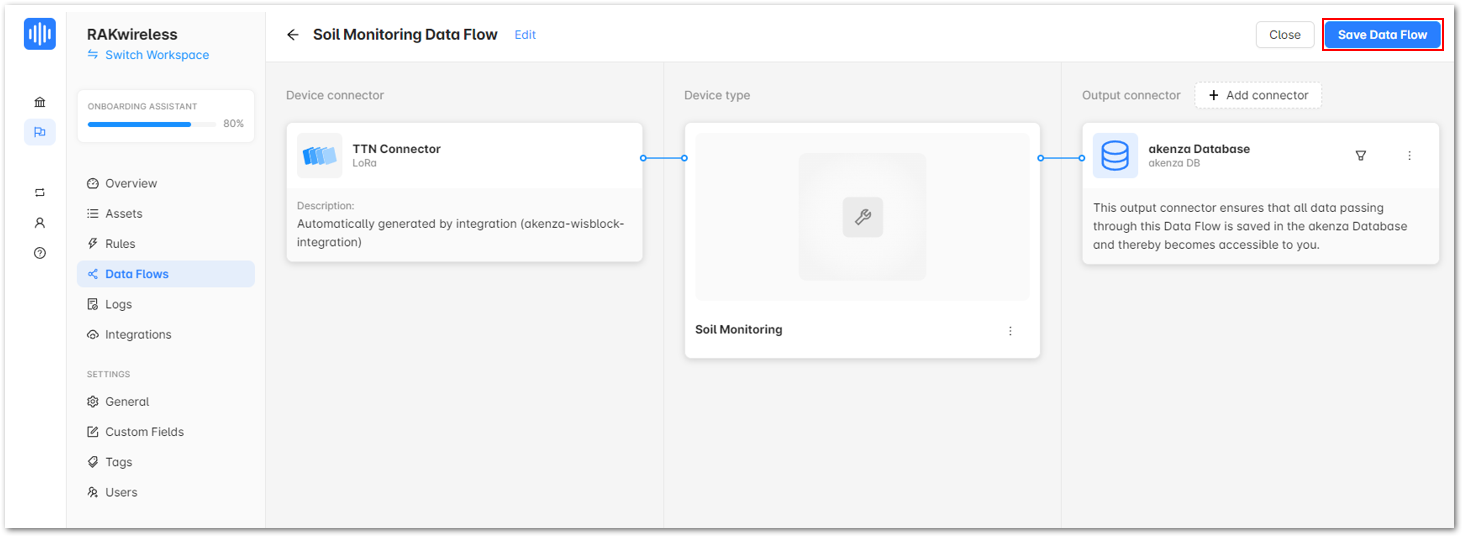This screenshot has height=537, width=1463.
Task: Open Users settings
Action: coord(166,493)
